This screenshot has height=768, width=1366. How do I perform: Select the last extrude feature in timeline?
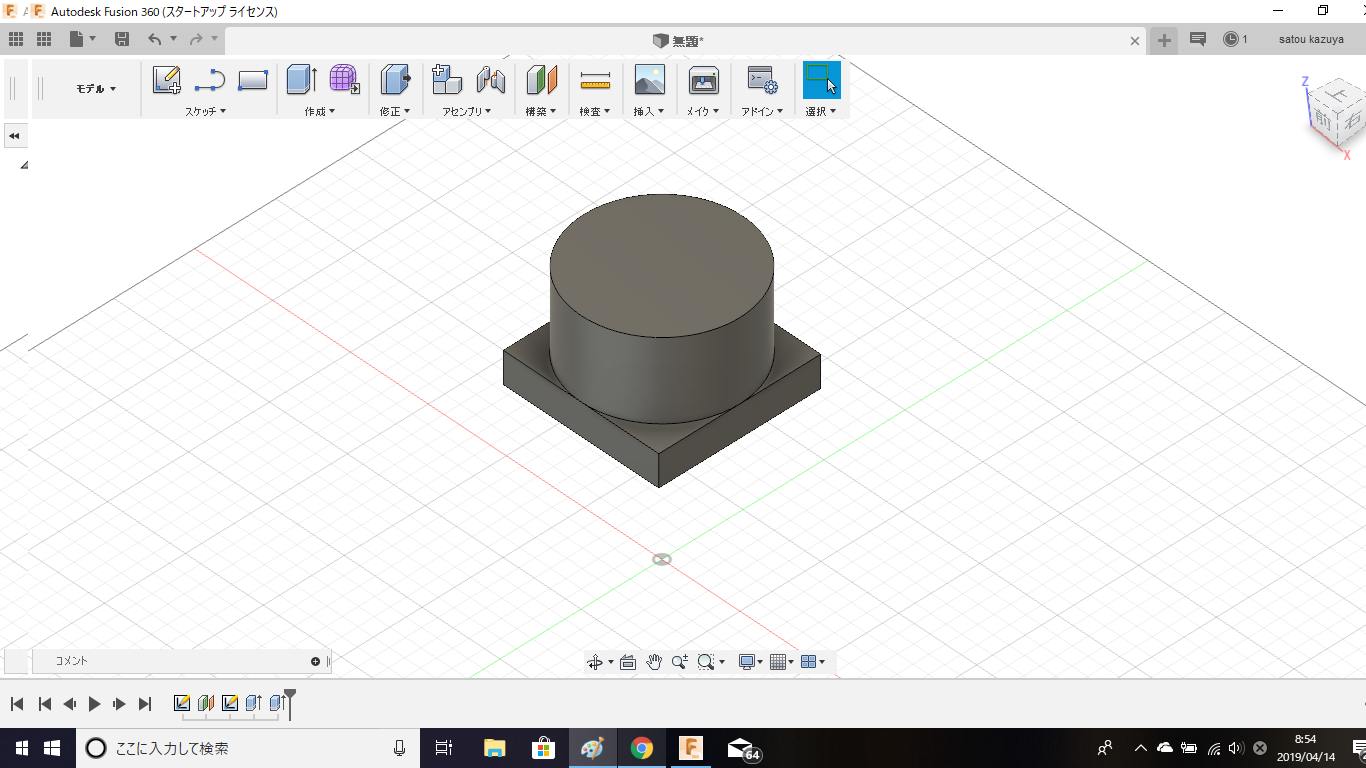click(x=278, y=703)
